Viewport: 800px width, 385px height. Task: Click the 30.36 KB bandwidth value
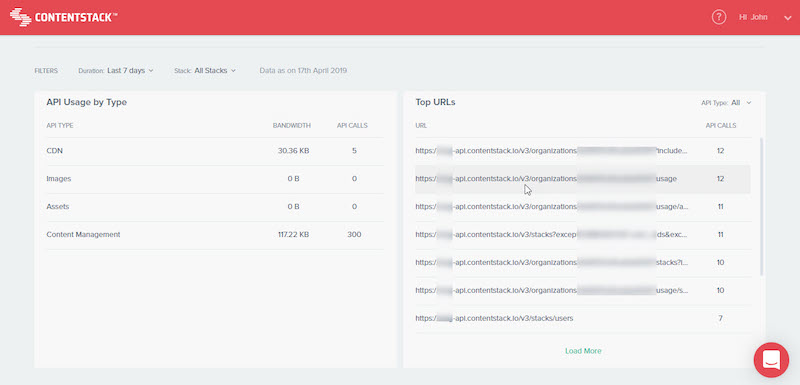293,151
